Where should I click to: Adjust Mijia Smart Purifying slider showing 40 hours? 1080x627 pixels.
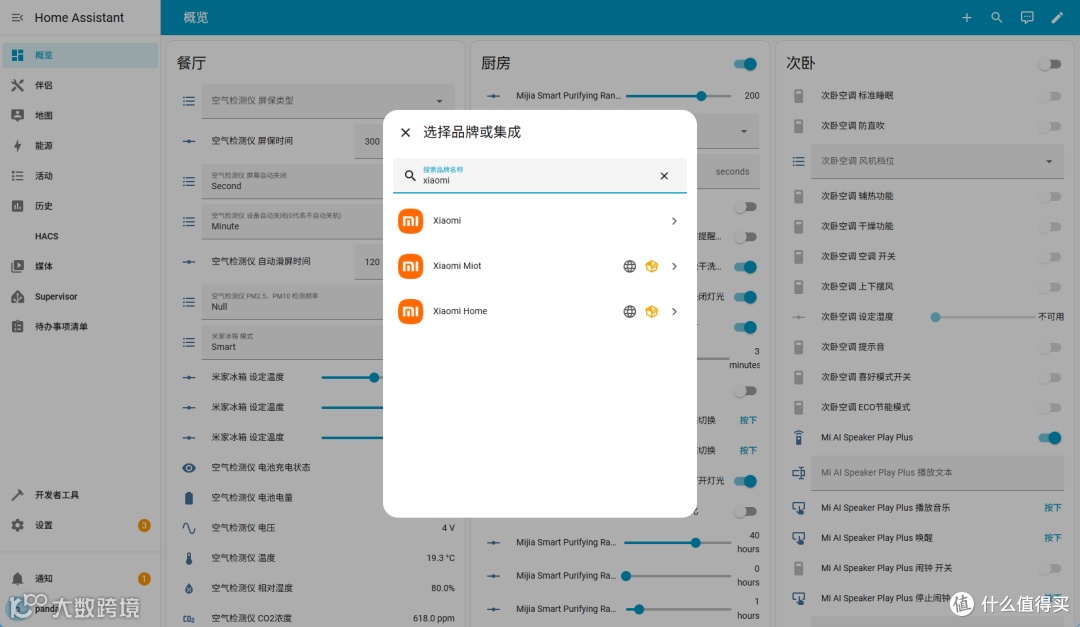coord(678,543)
